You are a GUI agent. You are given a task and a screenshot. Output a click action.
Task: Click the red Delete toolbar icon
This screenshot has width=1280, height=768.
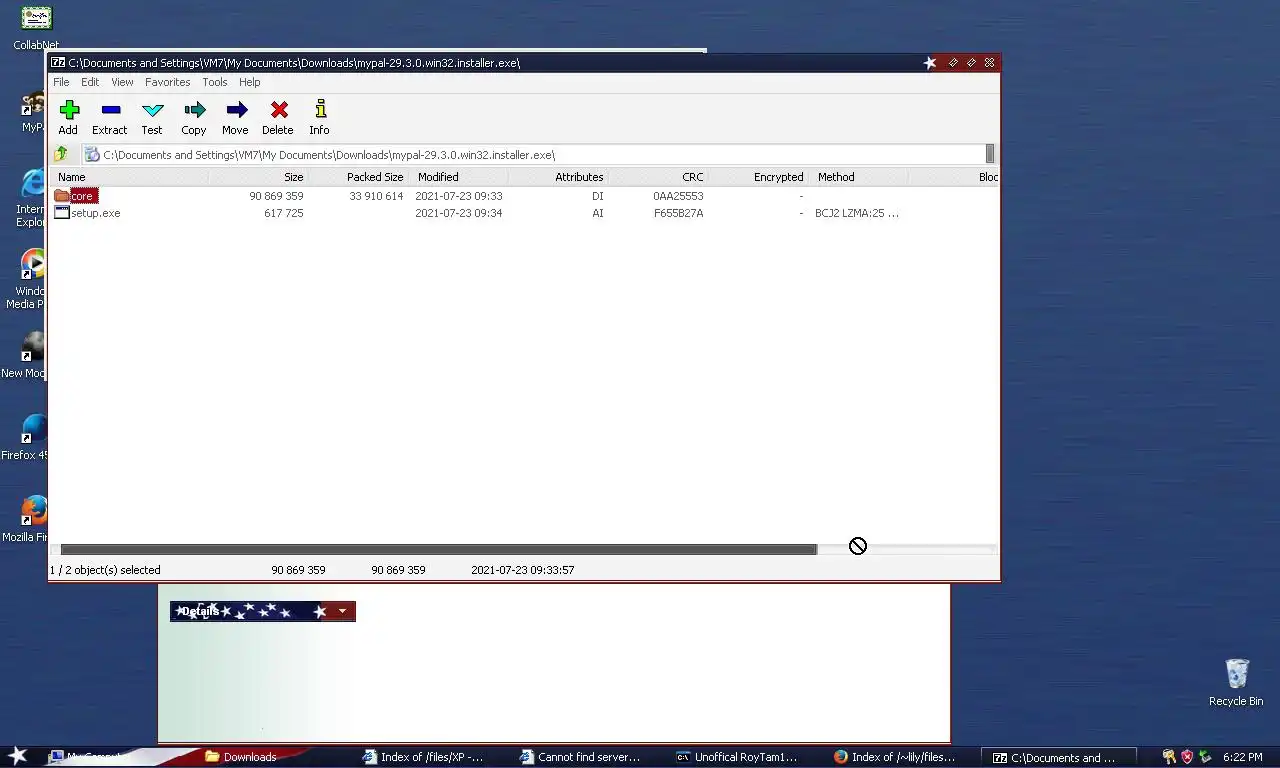point(279,110)
